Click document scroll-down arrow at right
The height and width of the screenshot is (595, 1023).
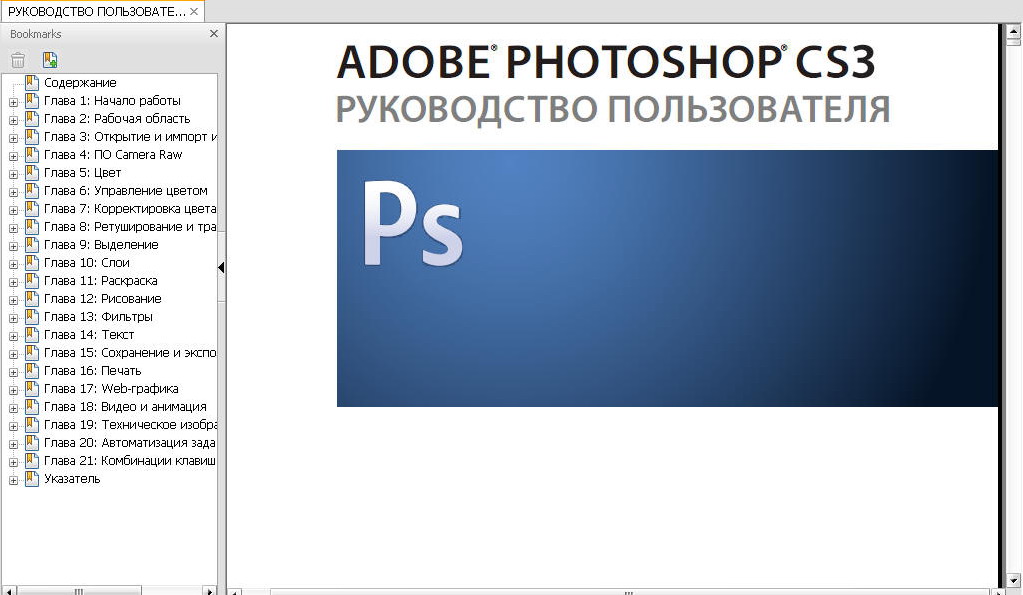pyautogui.click(x=1013, y=580)
